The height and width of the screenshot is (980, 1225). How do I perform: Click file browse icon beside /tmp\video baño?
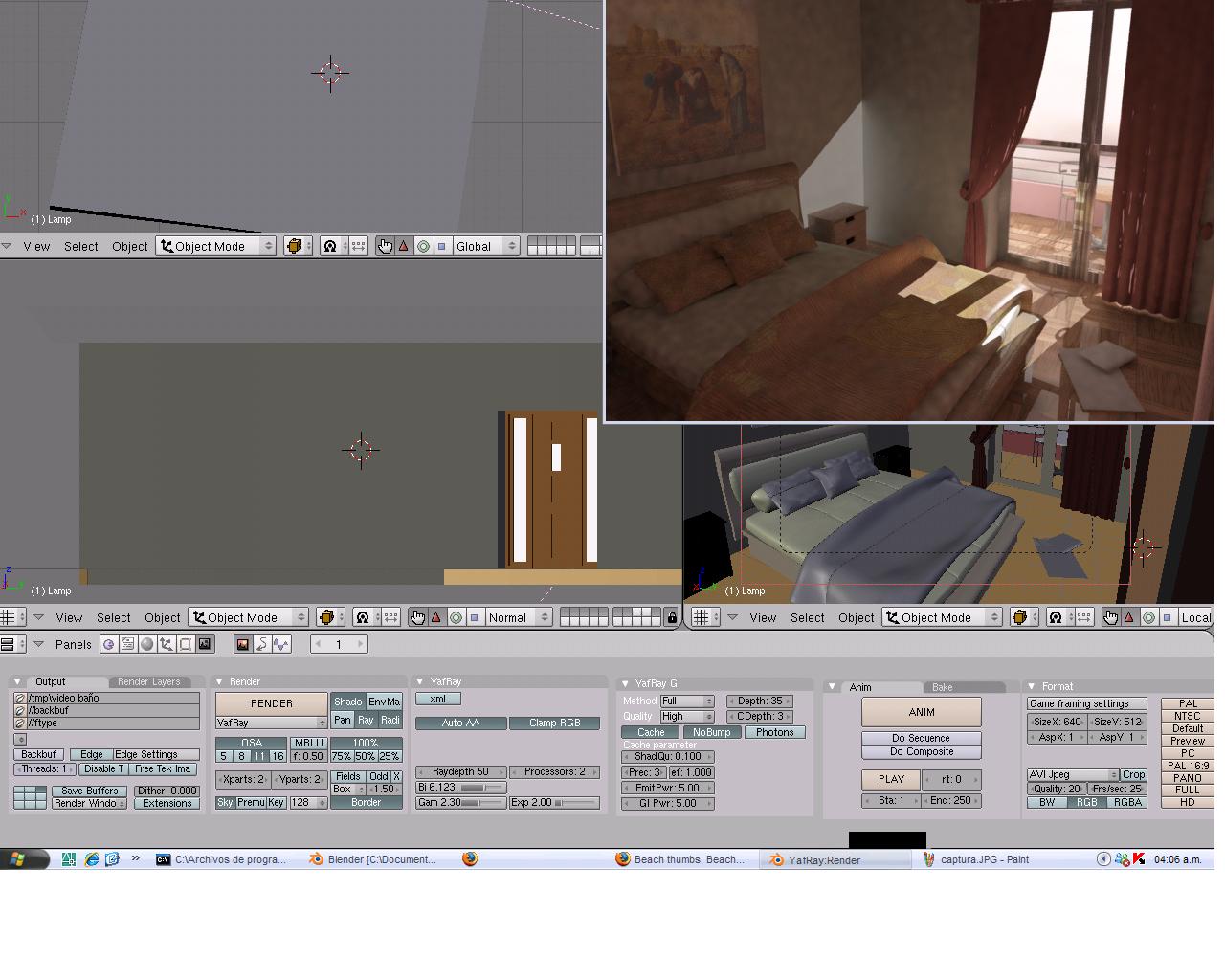20,699
